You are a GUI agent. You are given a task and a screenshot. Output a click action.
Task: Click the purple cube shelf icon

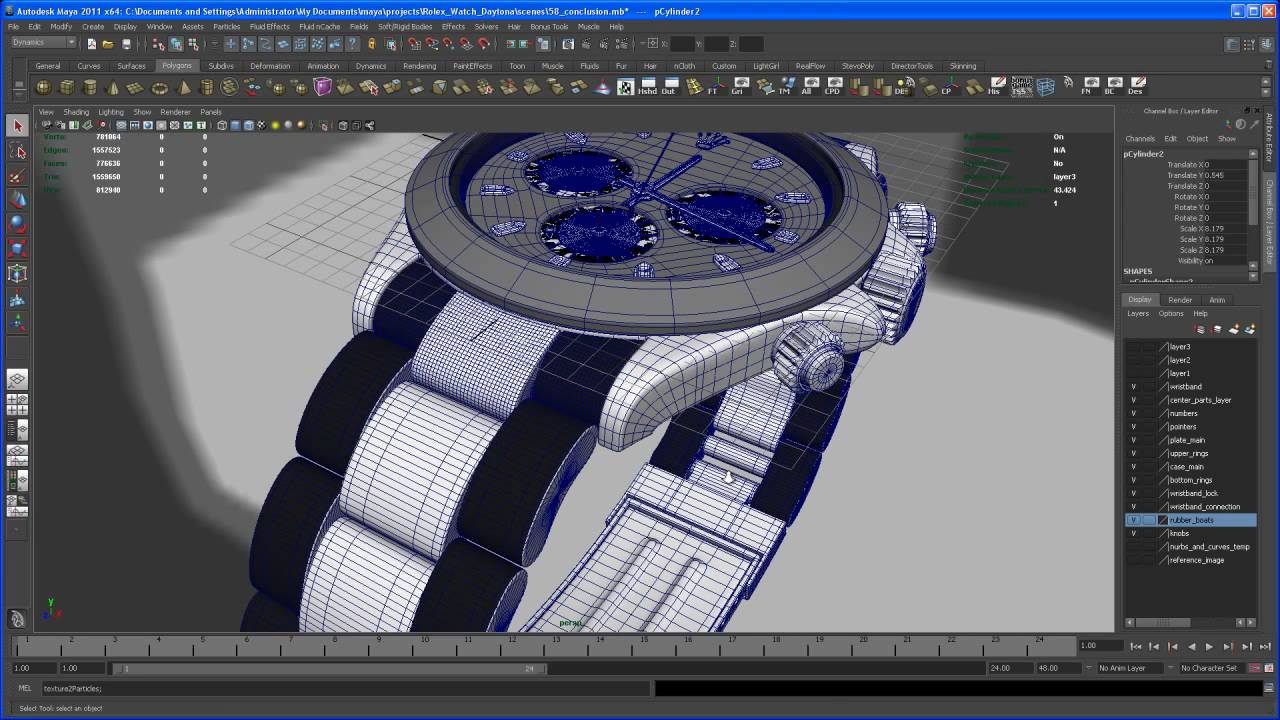323,88
